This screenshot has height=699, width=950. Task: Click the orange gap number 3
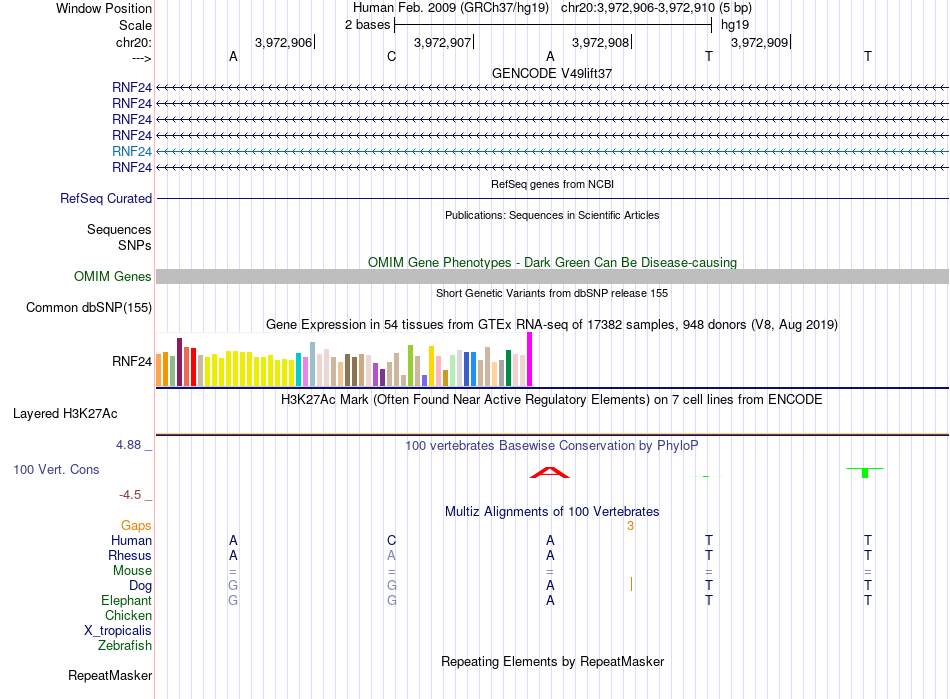pos(630,526)
